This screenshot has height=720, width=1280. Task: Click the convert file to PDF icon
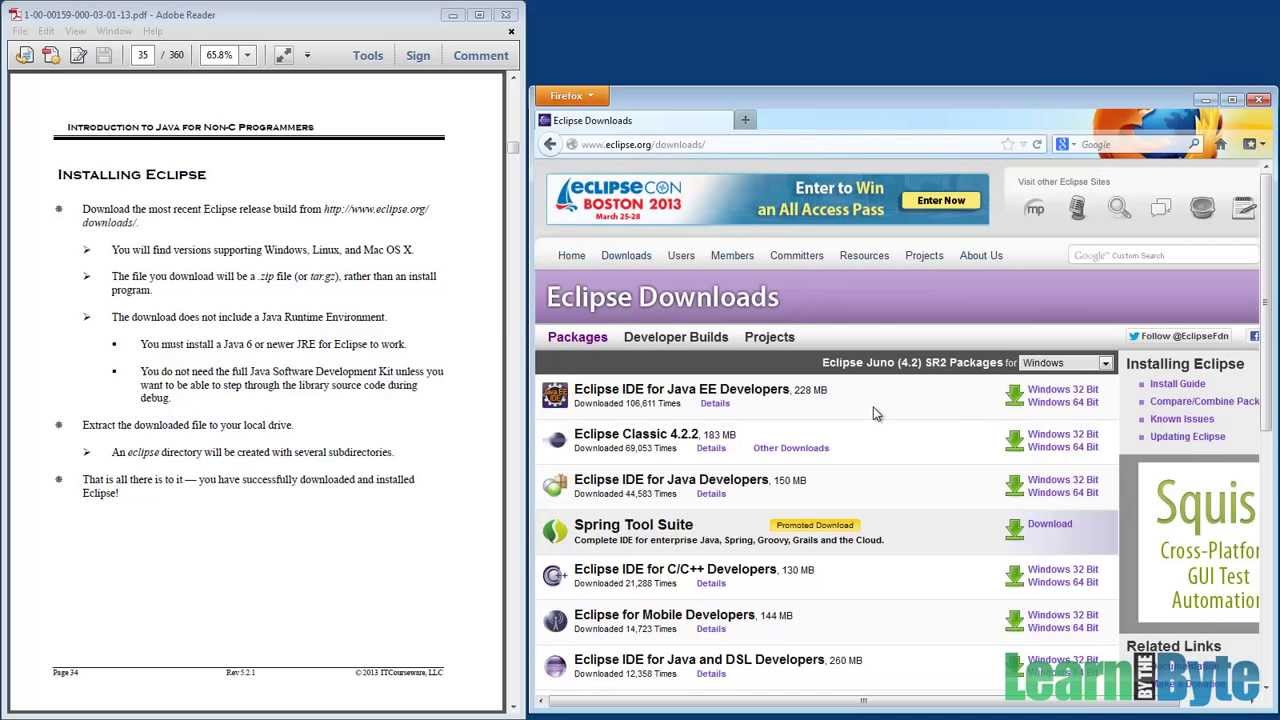coord(51,55)
